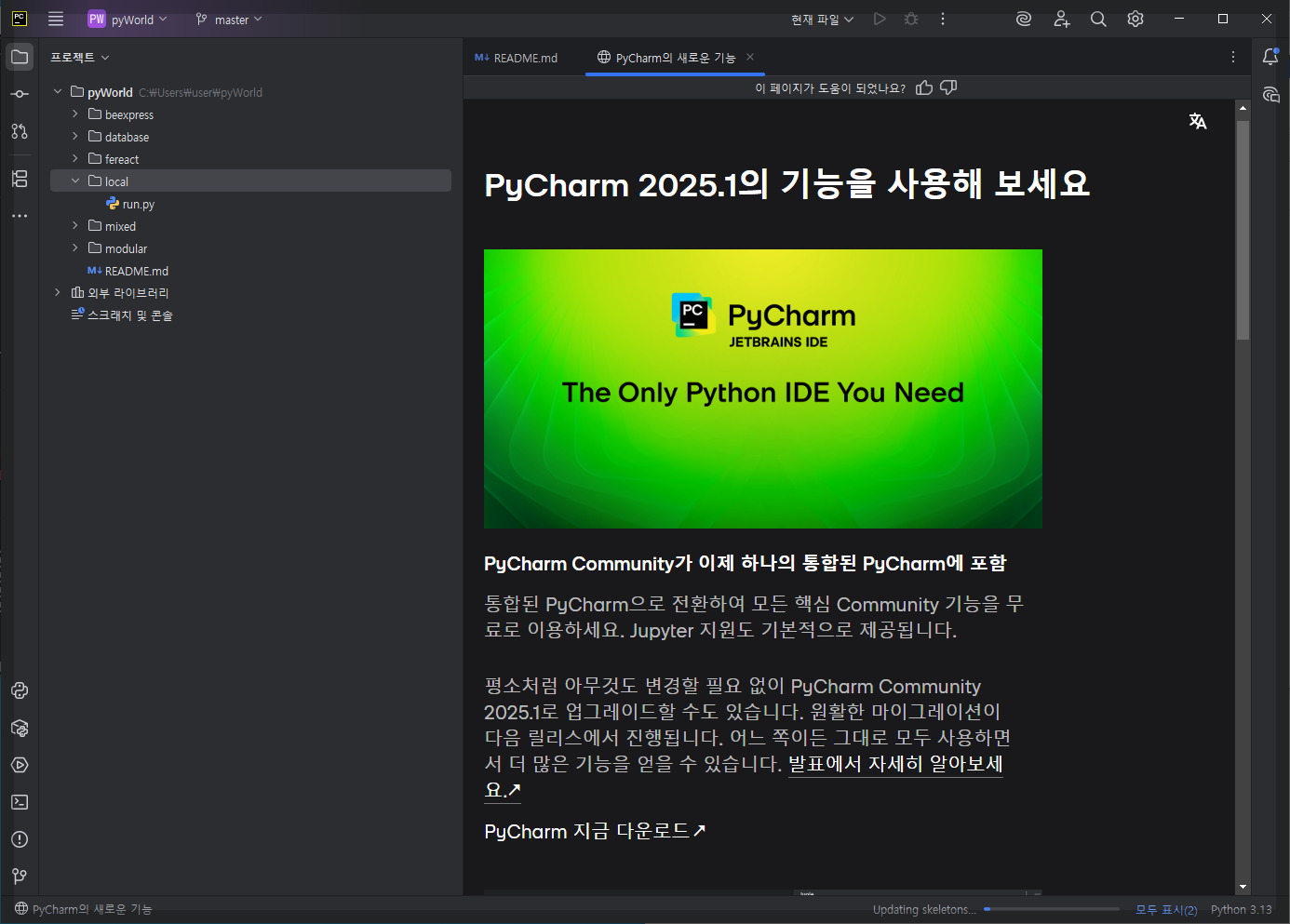Collapse the local folder
This screenshot has width=1290, height=924.
point(75,181)
